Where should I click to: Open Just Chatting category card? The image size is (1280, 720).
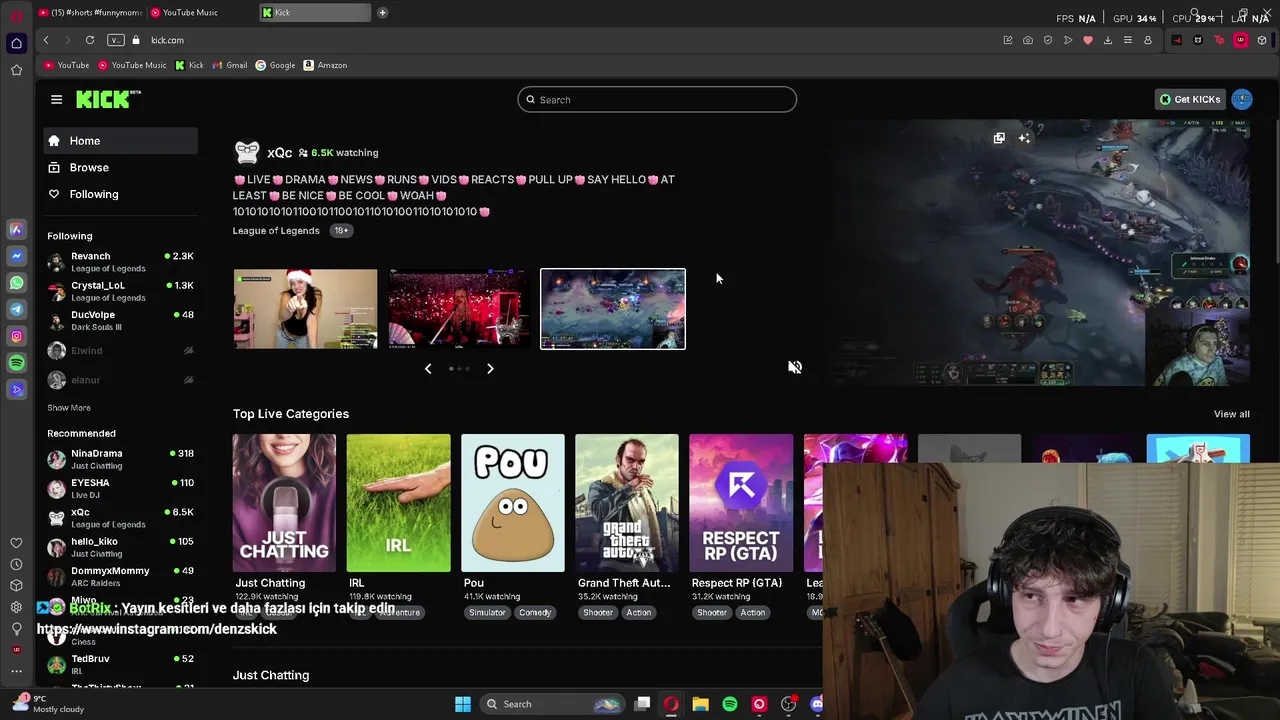coord(284,503)
